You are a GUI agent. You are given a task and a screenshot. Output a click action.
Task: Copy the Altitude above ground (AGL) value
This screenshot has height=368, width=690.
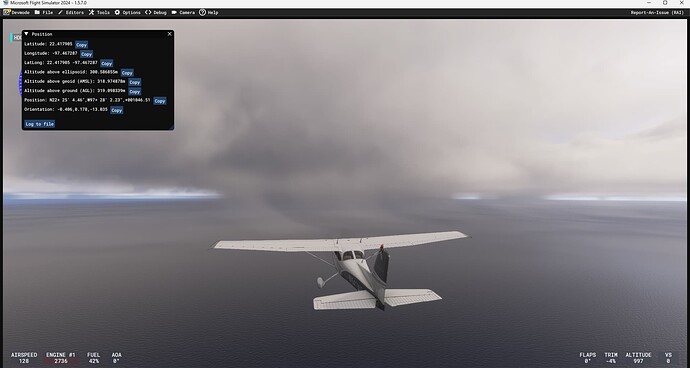point(135,92)
